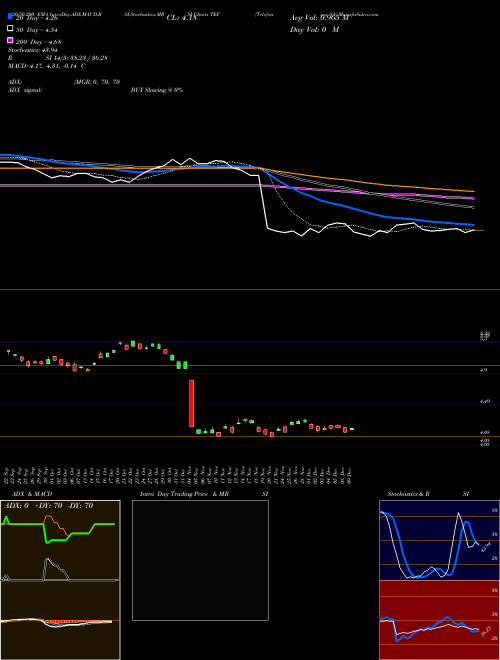Viewport: 500px width, 660px height.
Task: Click the 'Stochastics: 43.94' reading
Action: click(x=32, y=50)
